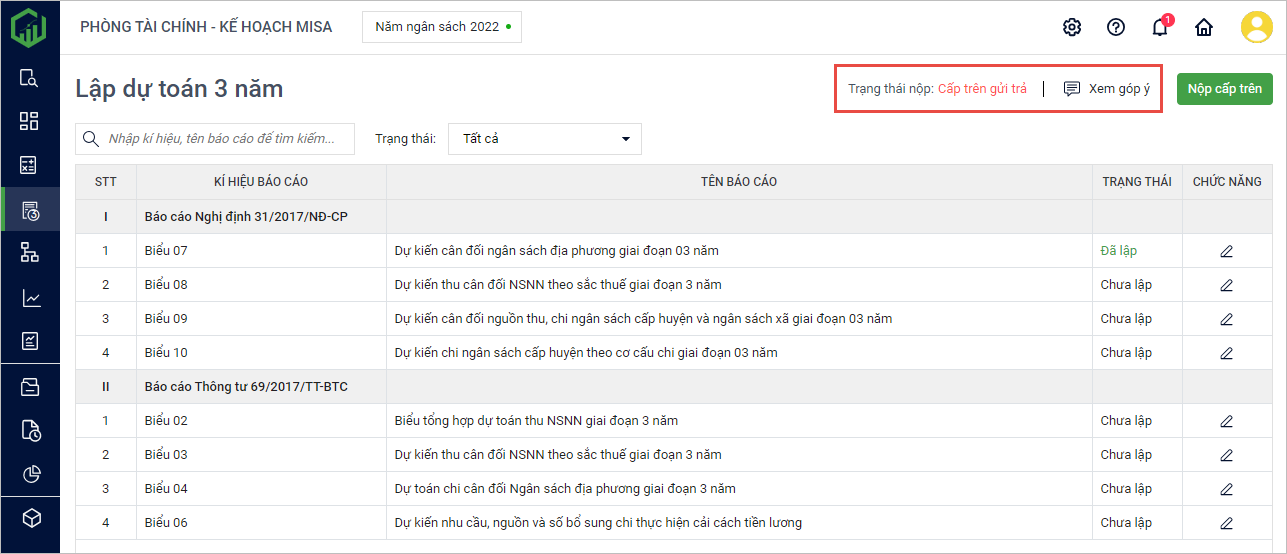Click the edit pencil for Biểu 07

tap(1227, 251)
